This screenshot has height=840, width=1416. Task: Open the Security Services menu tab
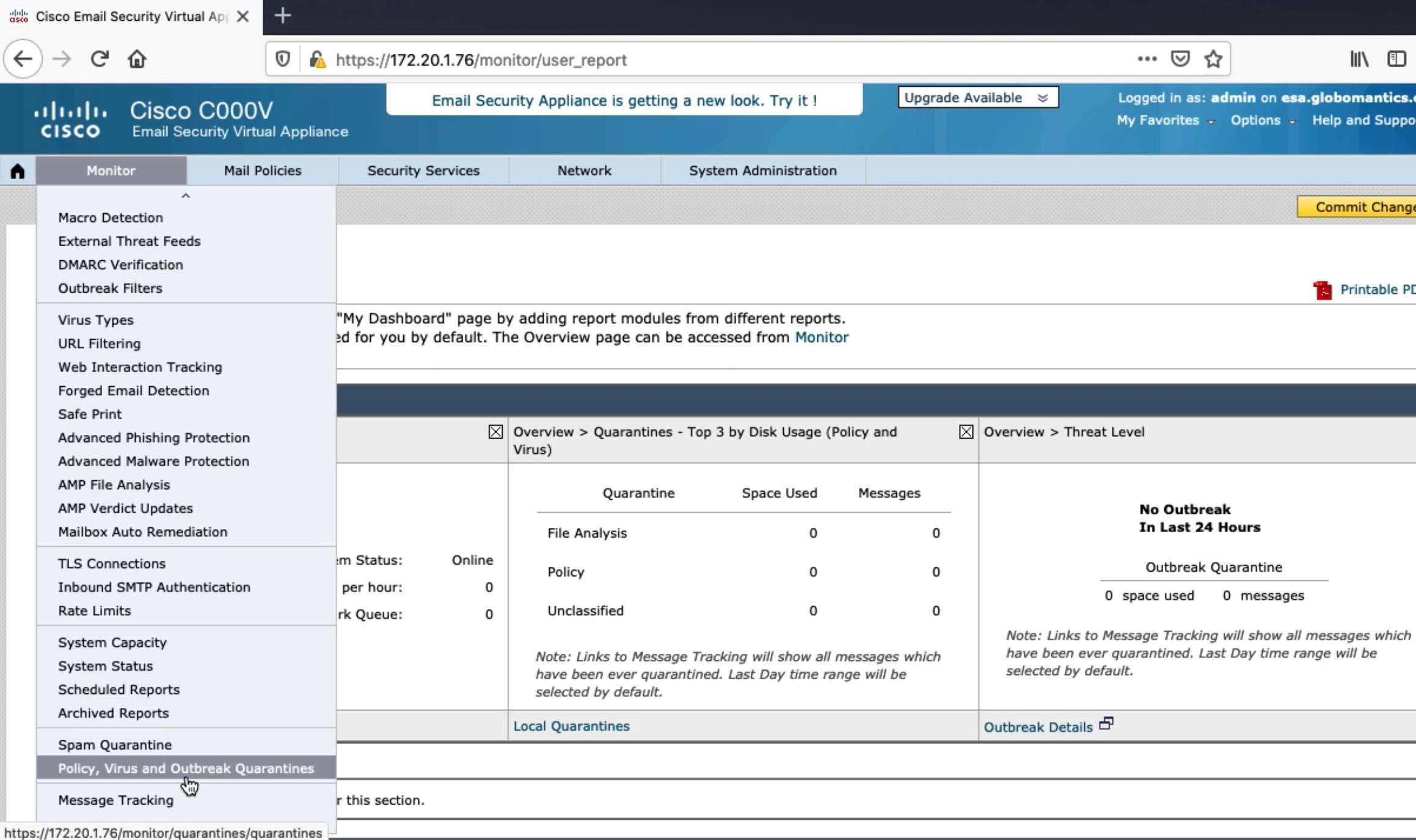(x=423, y=170)
